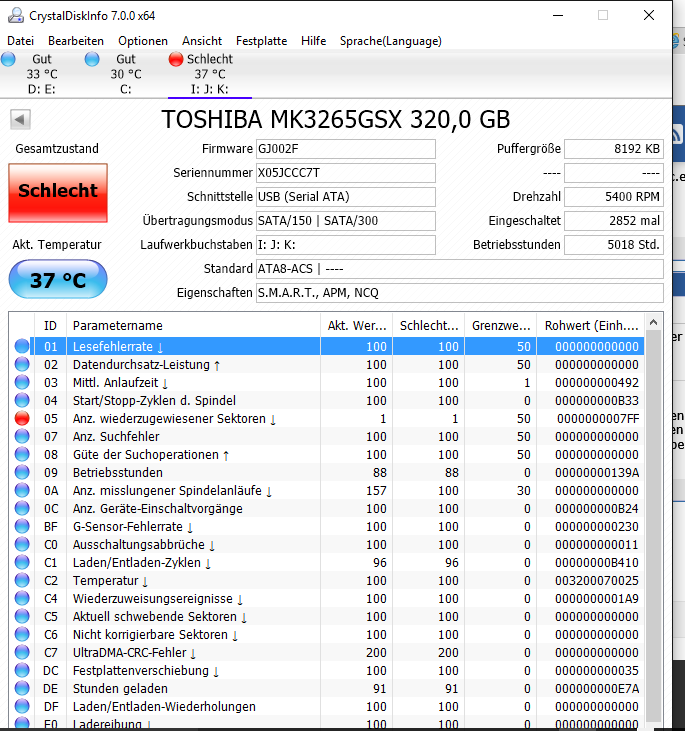The width and height of the screenshot is (685, 731).
Task: Click the Seriennummer field X05JCCC7T
Action: pos(346,173)
